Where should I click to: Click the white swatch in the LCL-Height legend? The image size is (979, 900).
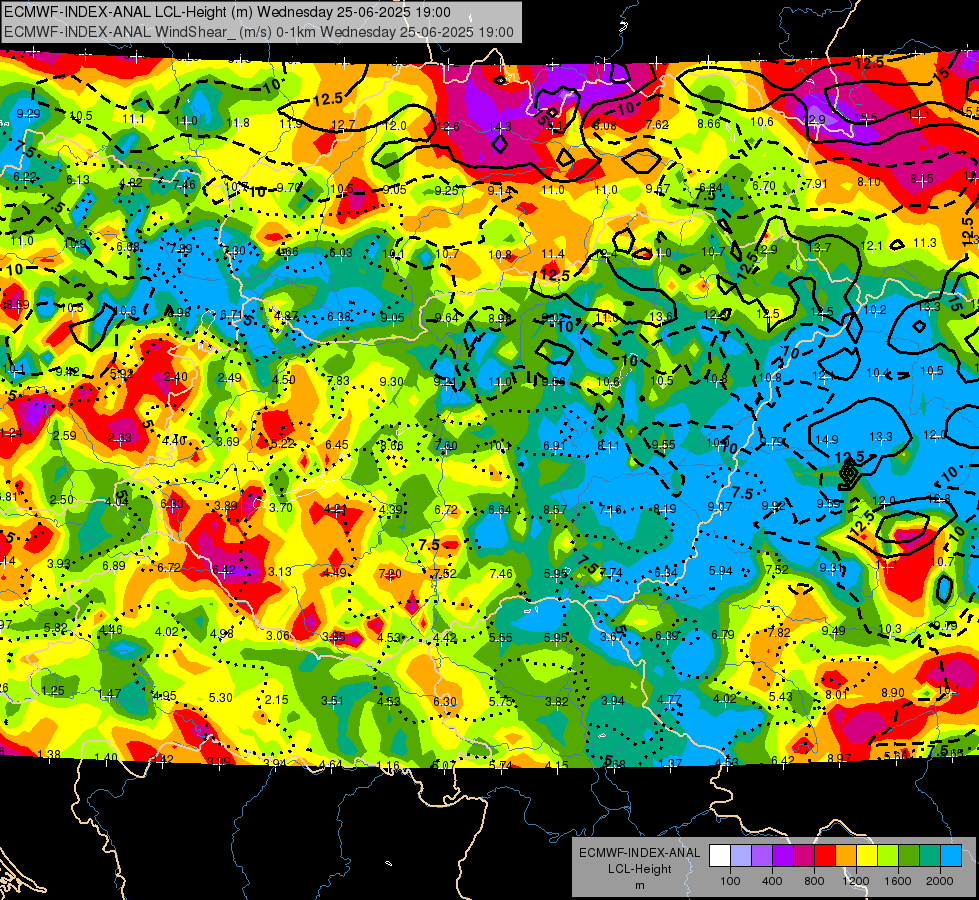(720, 856)
